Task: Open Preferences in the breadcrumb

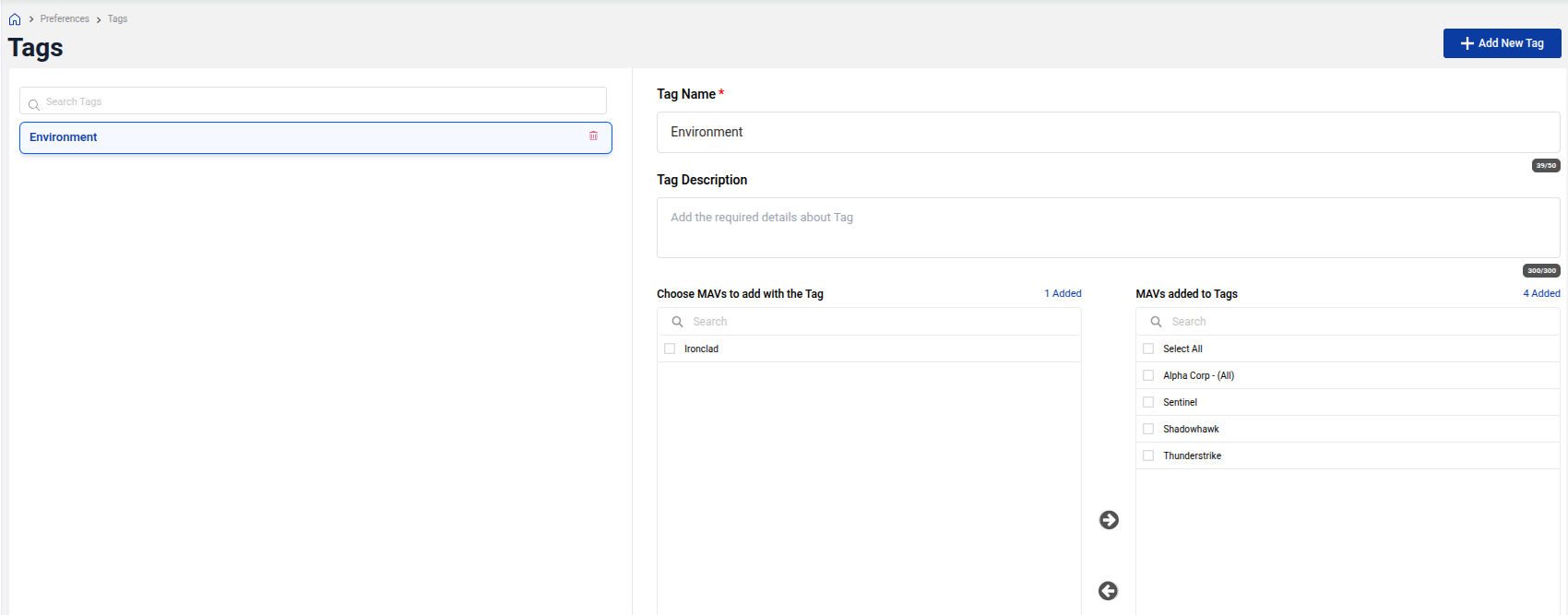Action: click(65, 19)
